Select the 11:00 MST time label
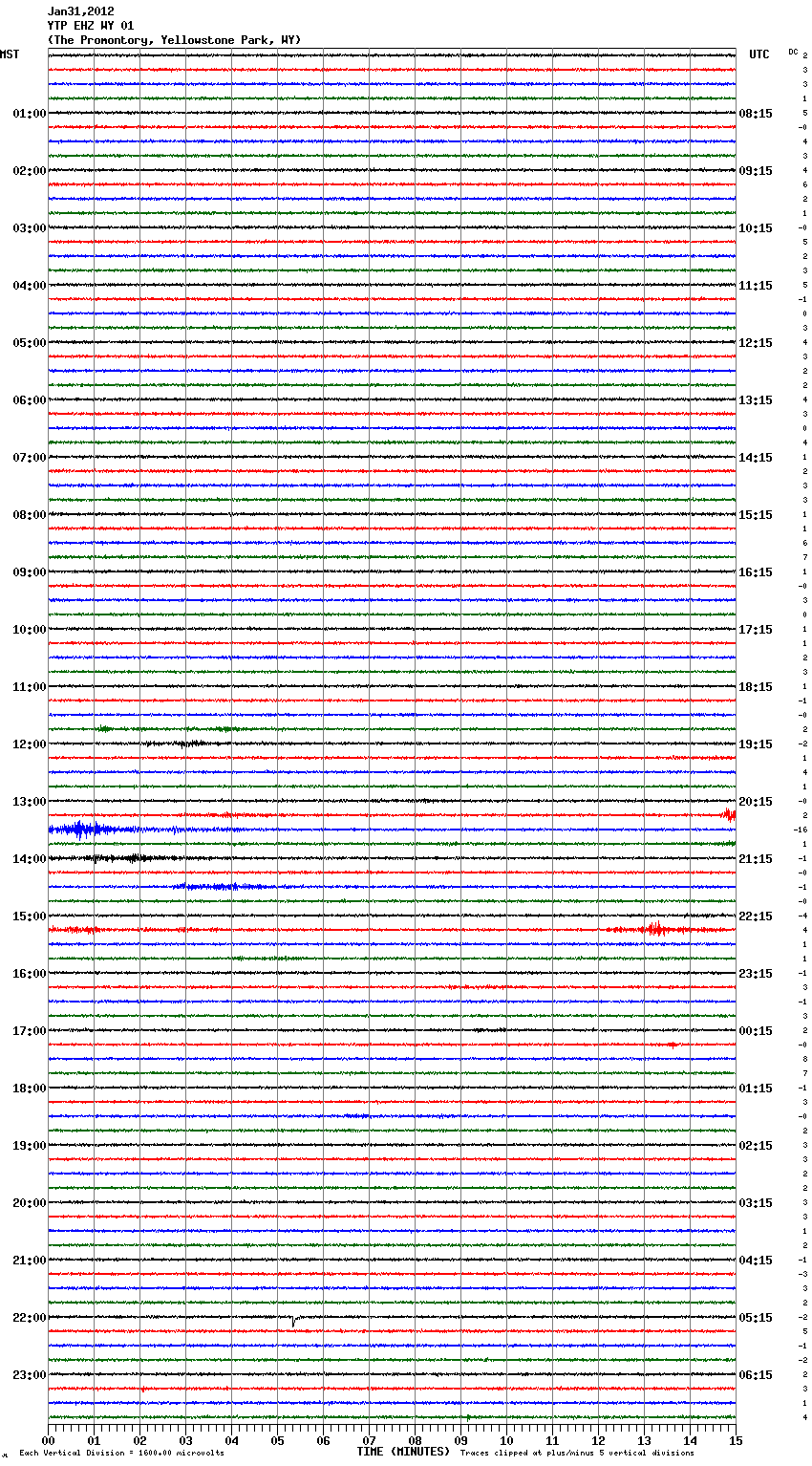 pos(29,687)
